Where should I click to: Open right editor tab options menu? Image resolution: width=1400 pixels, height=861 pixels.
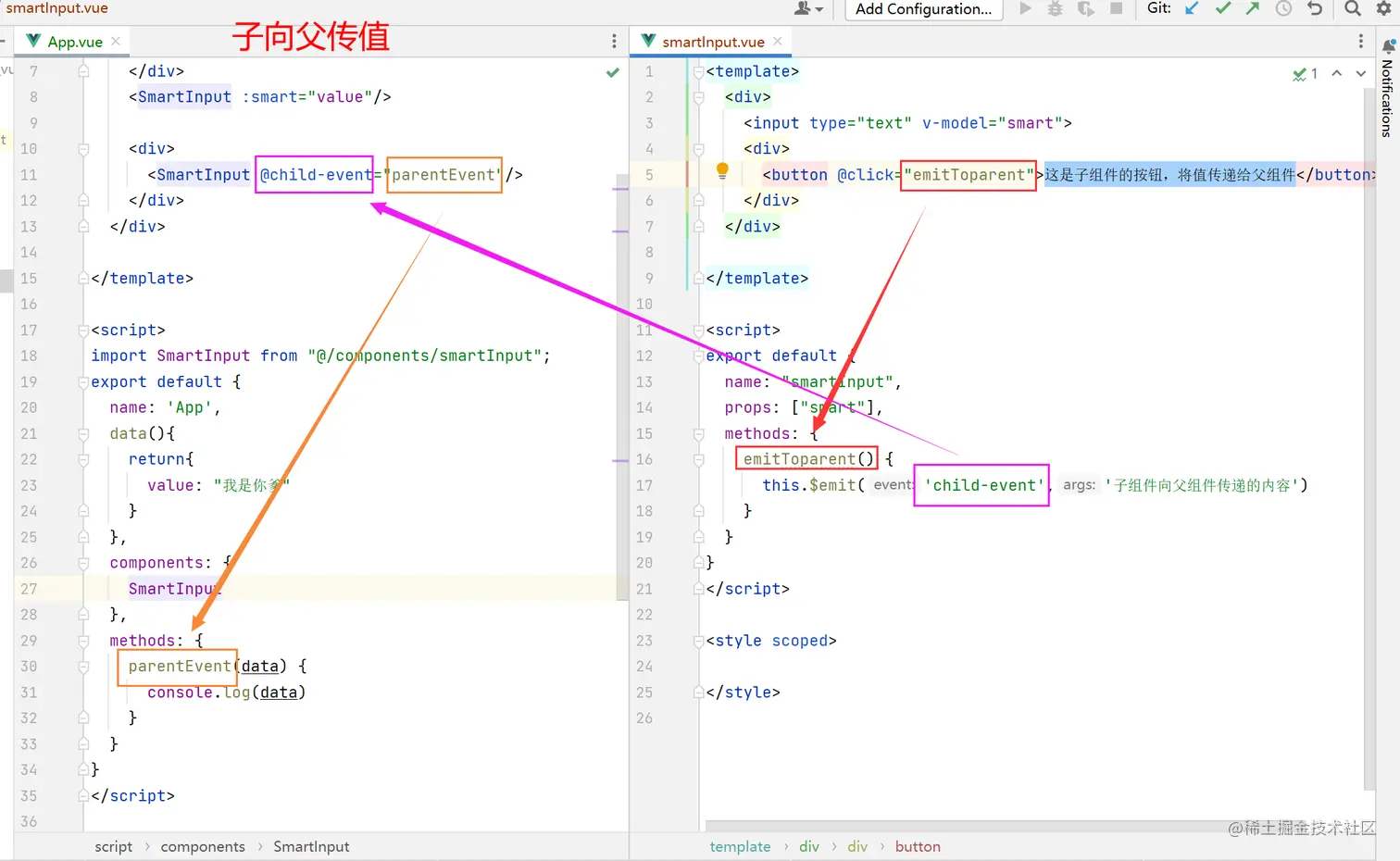(1360, 42)
